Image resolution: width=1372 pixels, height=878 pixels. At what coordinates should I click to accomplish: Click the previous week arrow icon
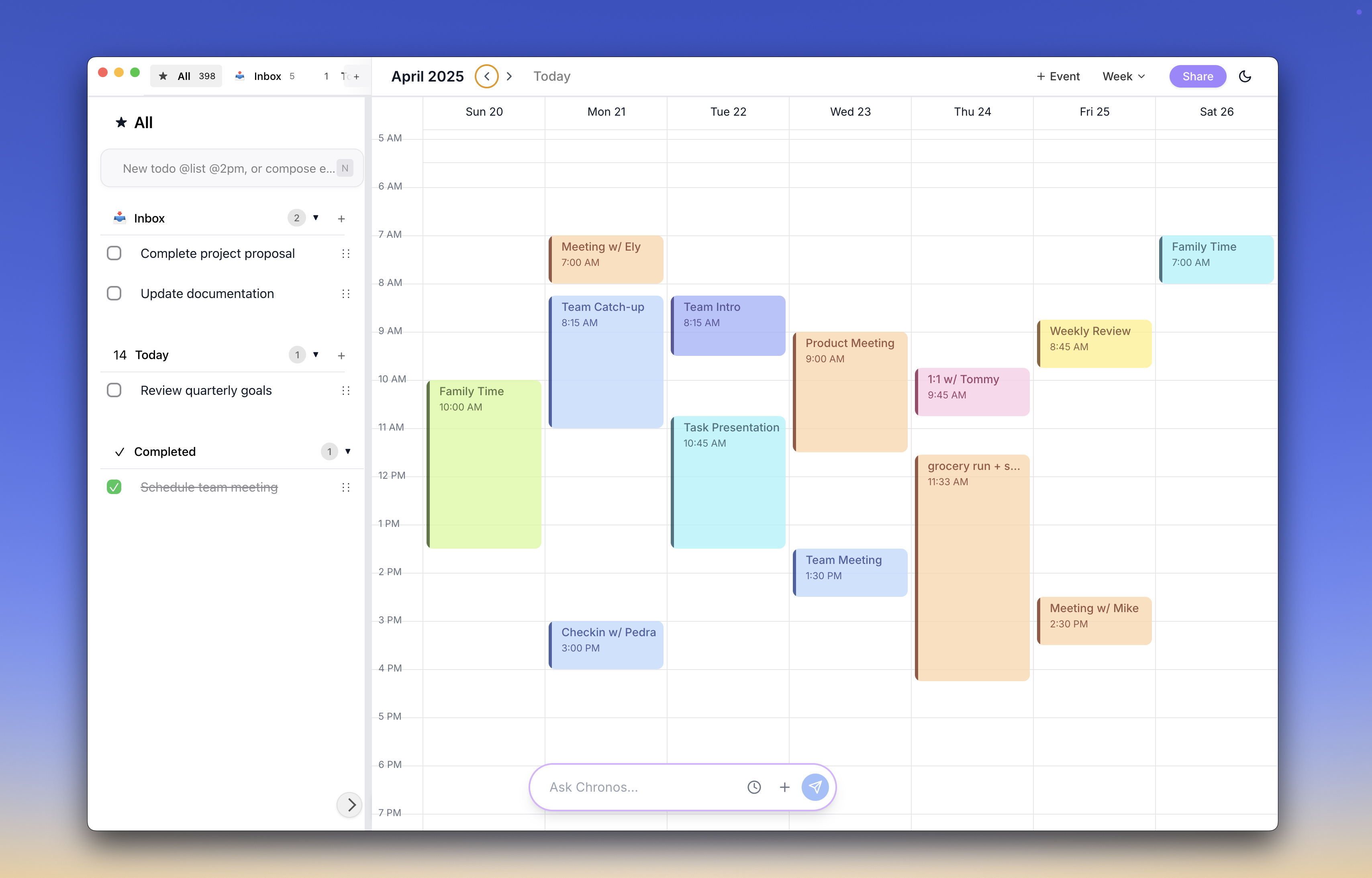click(486, 76)
